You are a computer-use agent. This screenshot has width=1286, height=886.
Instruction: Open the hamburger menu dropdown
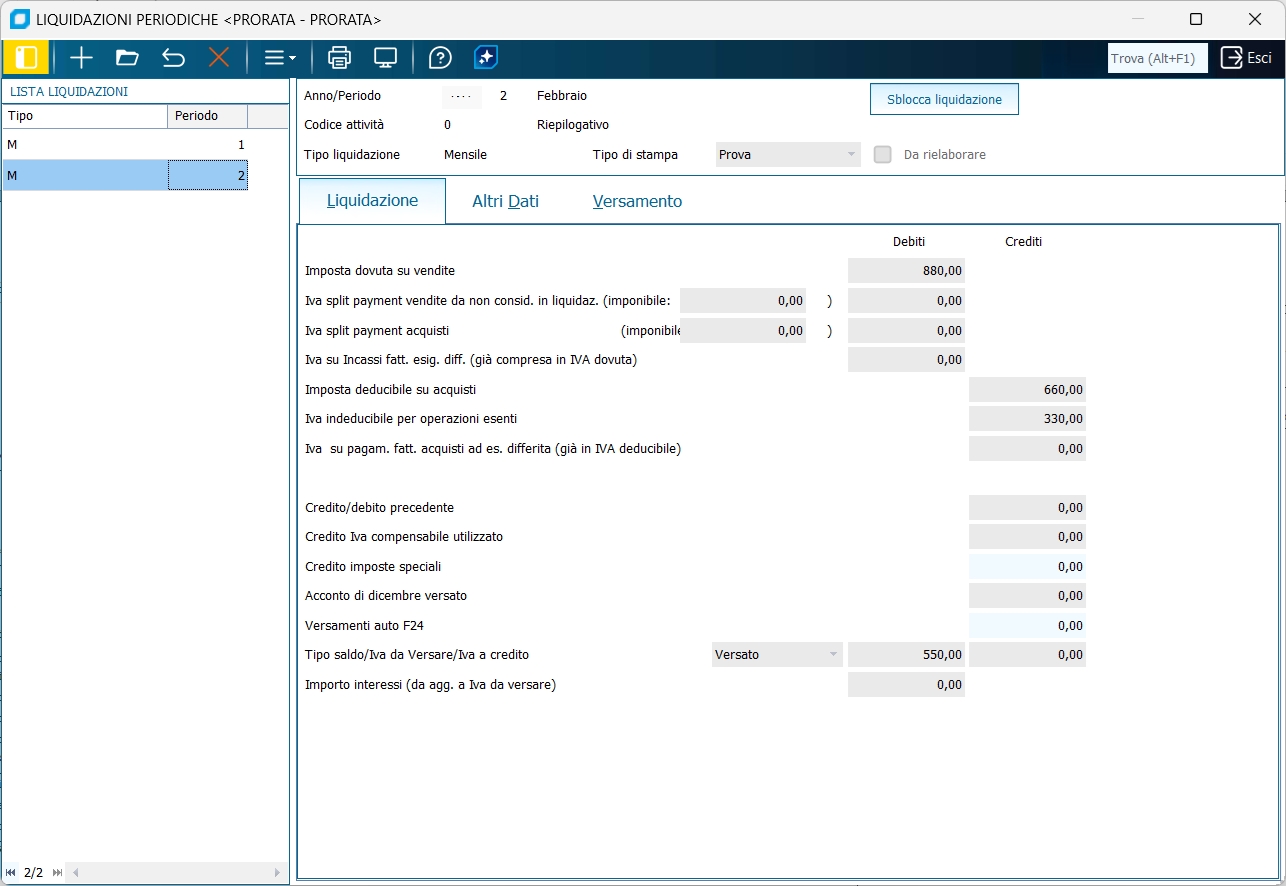pos(279,58)
